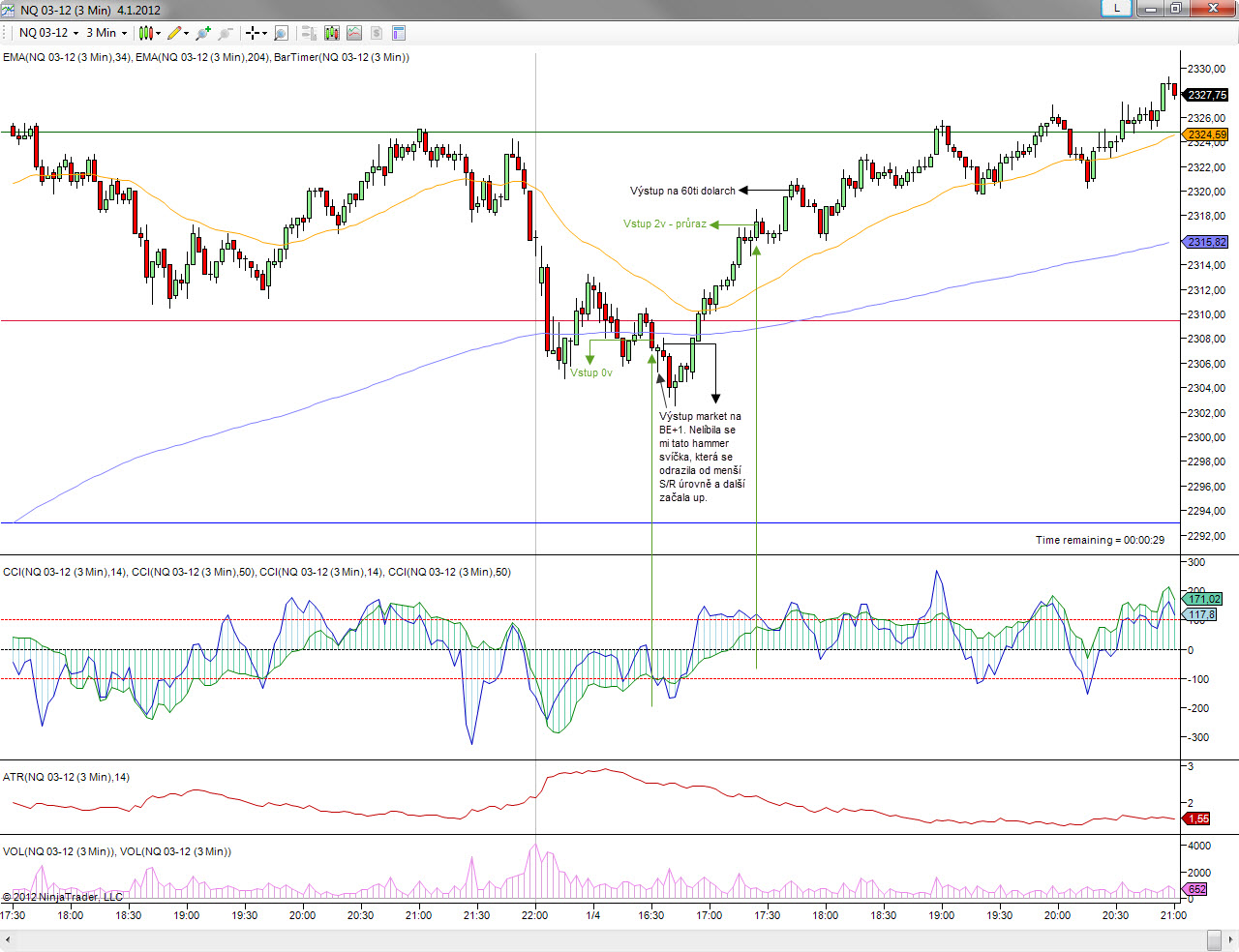Click the current price marker 2327,75
Screen dimensions: 1239x952
click(1206, 95)
